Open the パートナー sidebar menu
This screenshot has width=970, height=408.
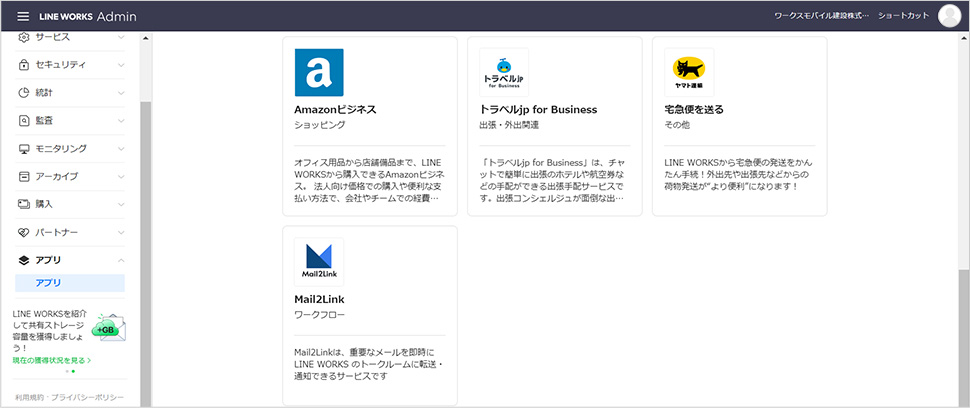[x=70, y=232]
